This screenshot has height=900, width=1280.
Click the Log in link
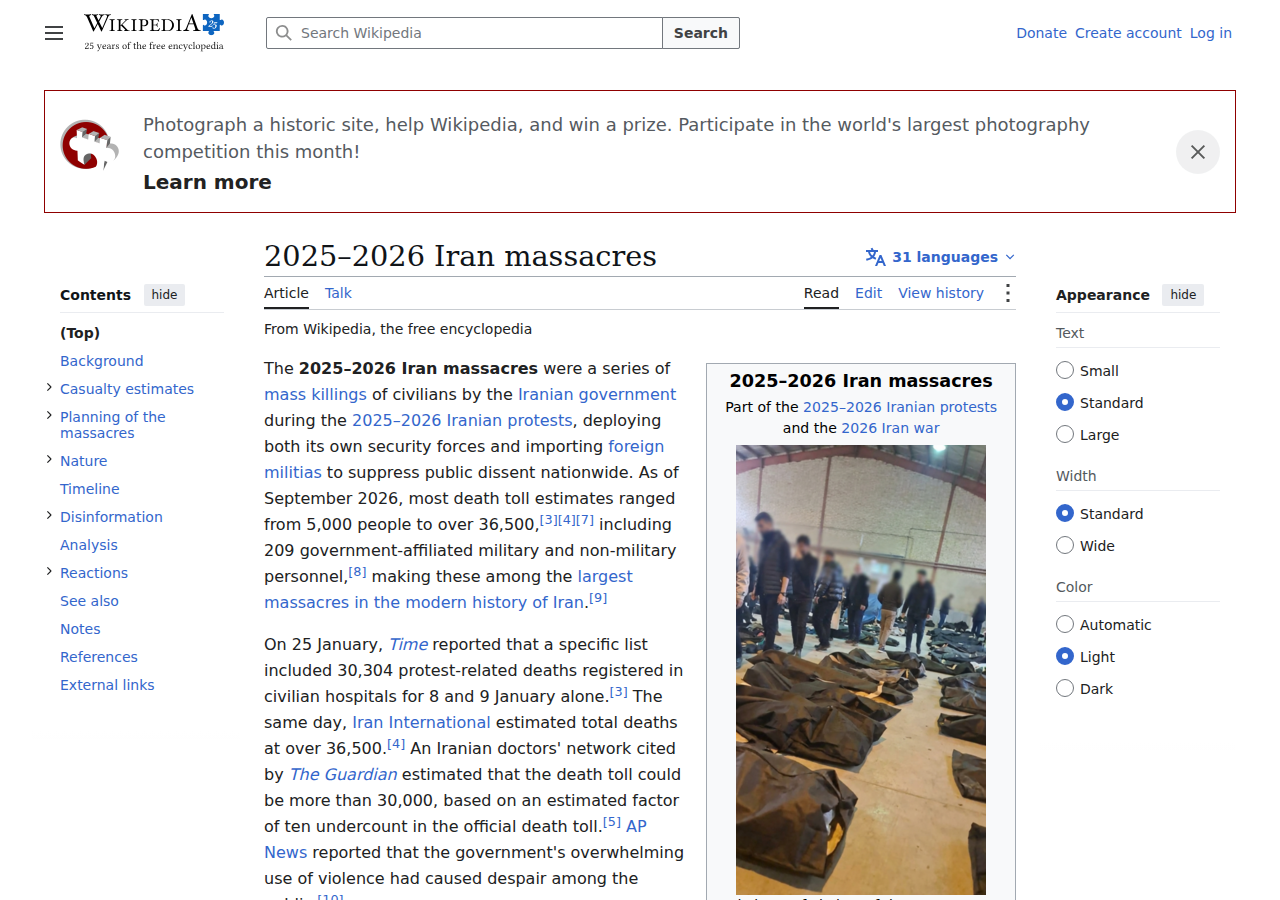(x=1210, y=33)
